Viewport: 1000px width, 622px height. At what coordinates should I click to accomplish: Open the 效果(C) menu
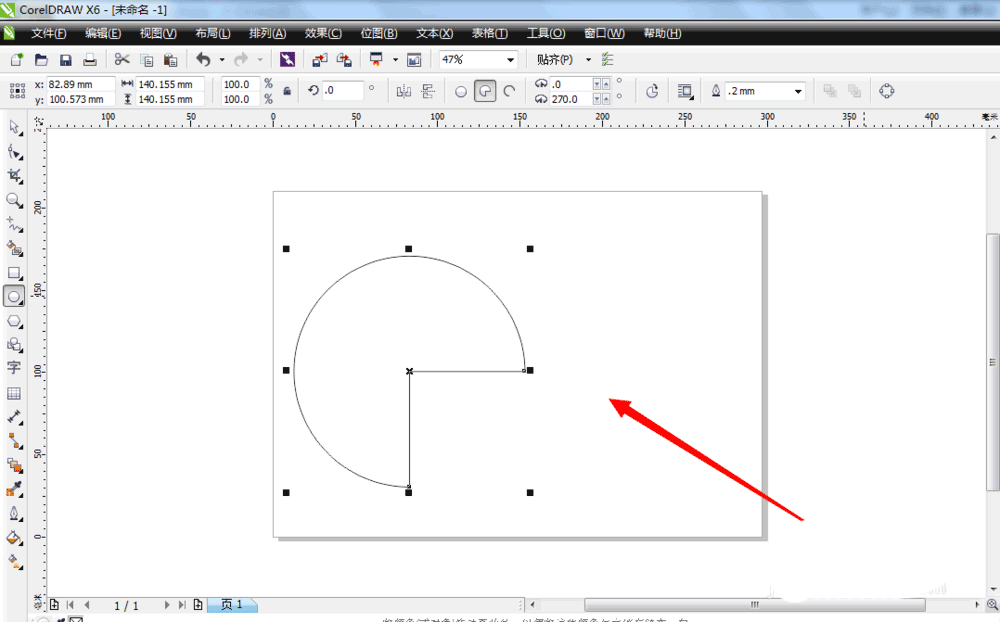pos(323,33)
